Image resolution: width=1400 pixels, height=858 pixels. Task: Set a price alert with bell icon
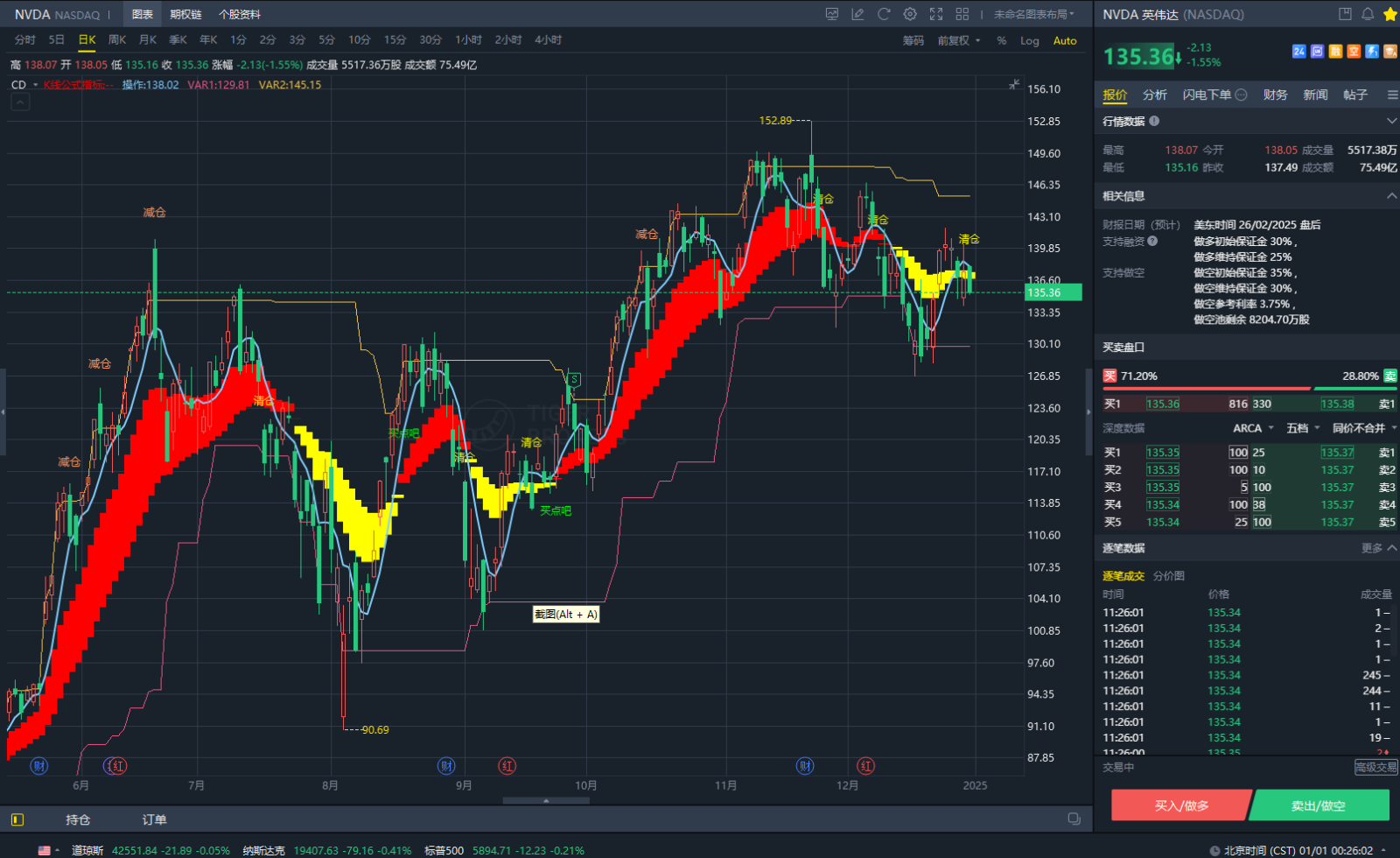pos(1368,14)
